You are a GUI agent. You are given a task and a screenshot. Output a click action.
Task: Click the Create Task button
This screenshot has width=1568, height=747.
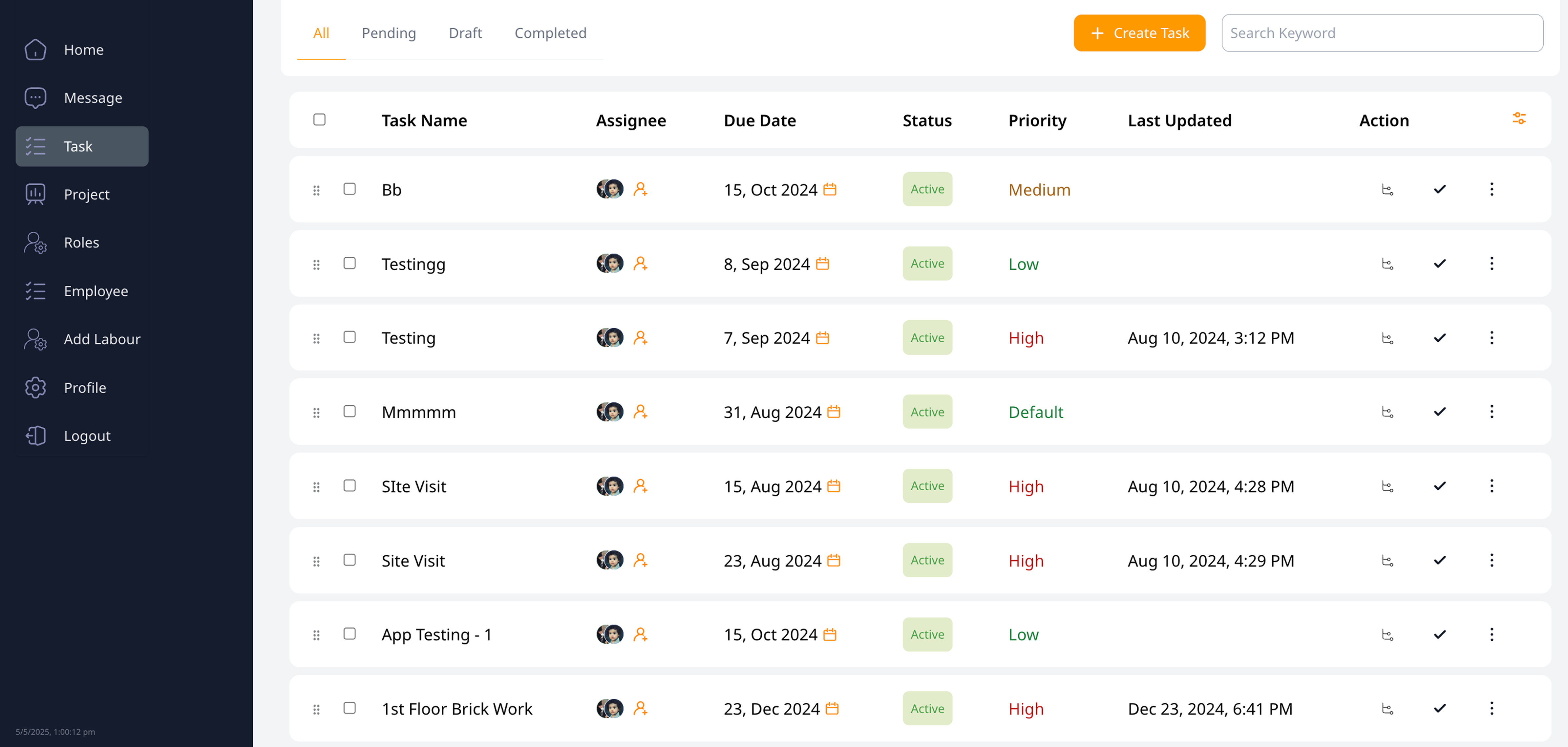[x=1139, y=33]
